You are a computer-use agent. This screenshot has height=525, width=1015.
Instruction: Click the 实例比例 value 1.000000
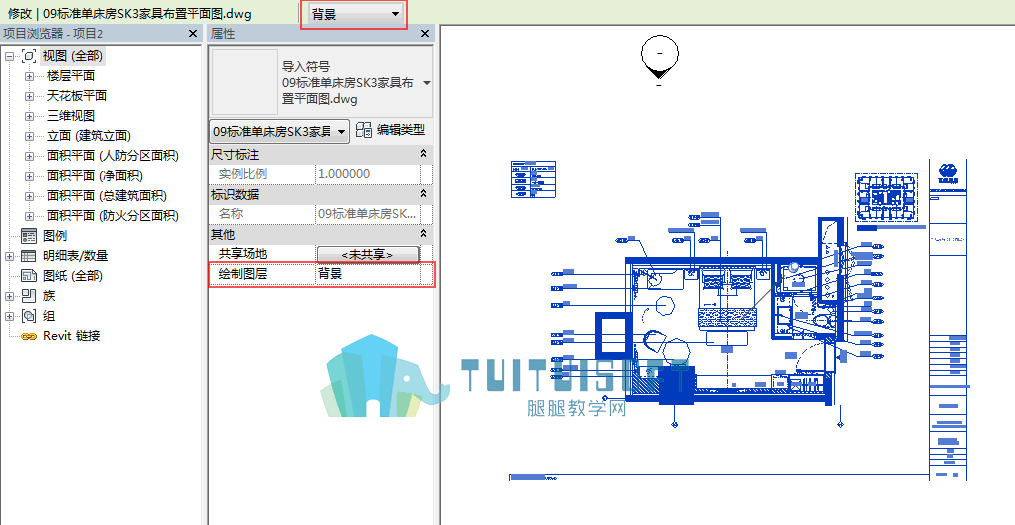(x=368, y=174)
